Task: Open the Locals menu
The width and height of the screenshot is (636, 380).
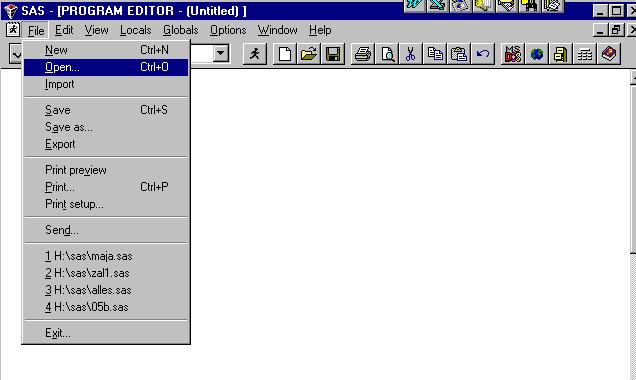Action: tap(135, 30)
